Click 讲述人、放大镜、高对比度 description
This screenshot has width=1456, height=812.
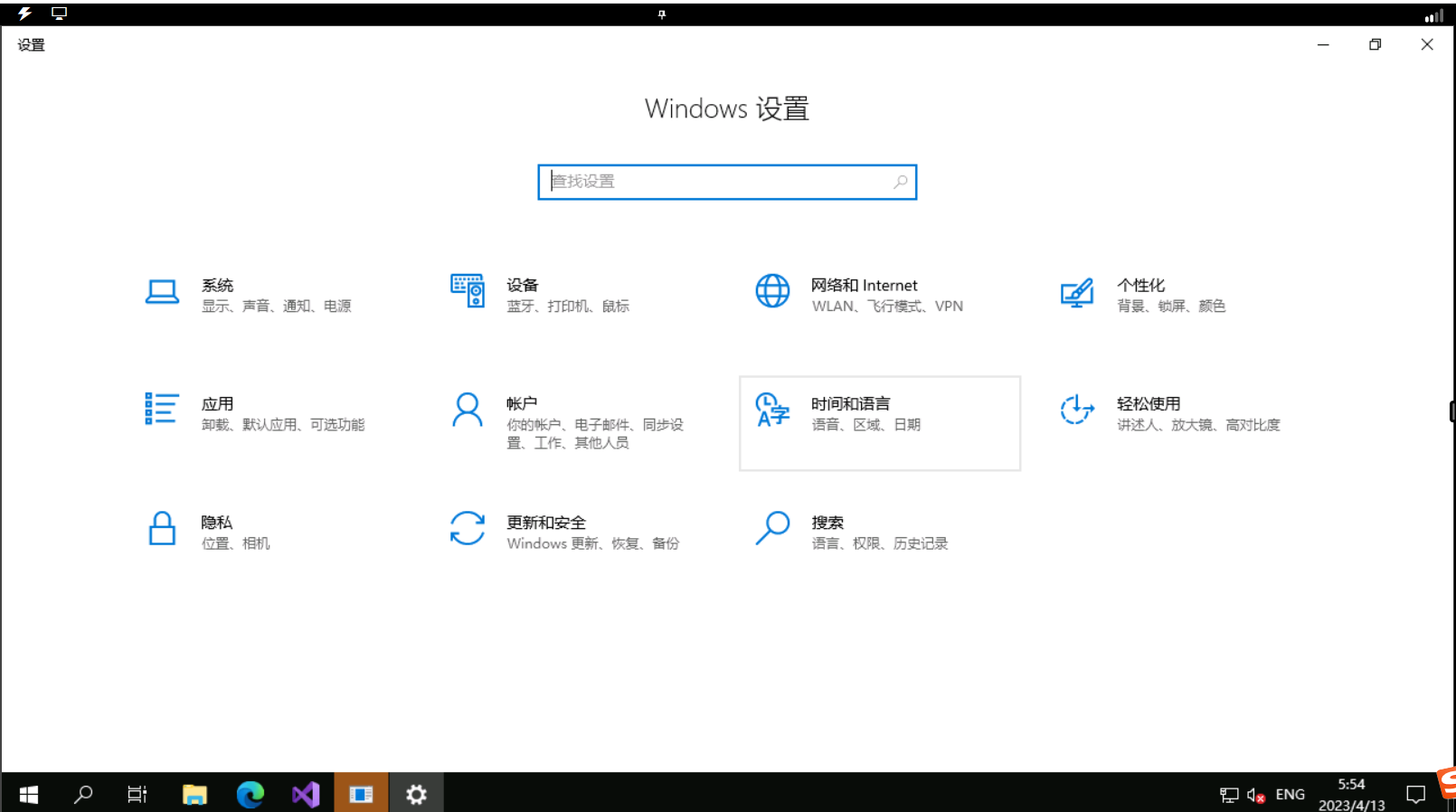[x=1198, y=425]
